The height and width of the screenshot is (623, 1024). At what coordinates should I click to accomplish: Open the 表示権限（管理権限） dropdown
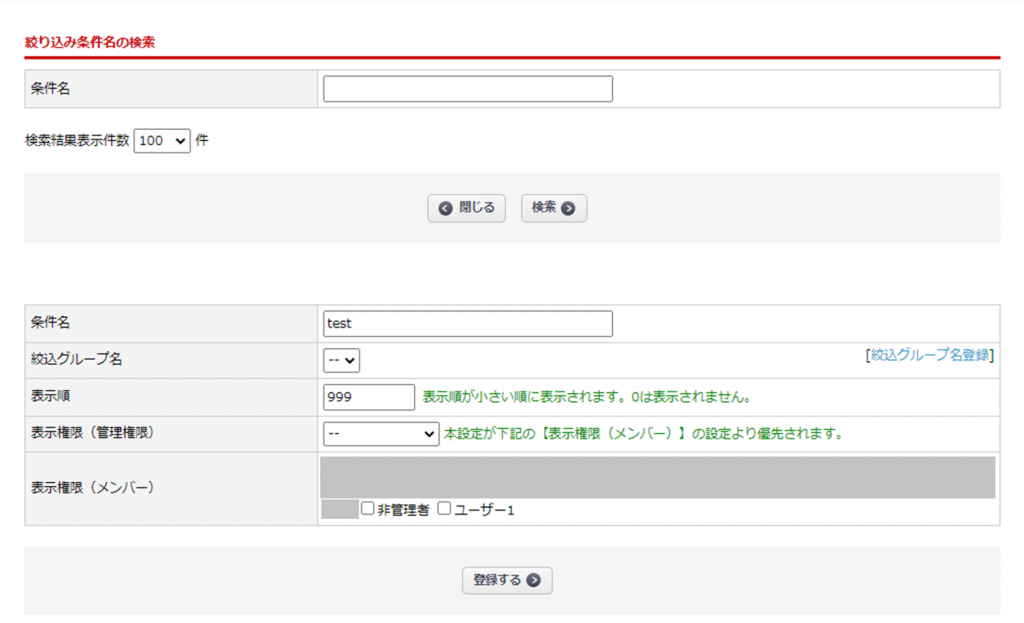pyautogui.click(x=381, y=434)
